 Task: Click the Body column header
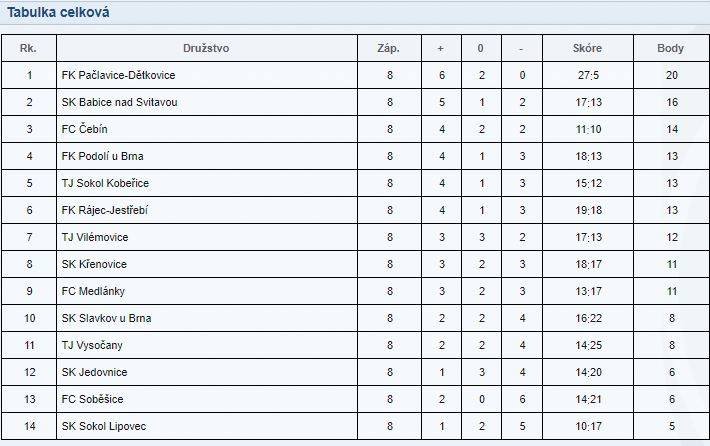click(x=670, y=48)
